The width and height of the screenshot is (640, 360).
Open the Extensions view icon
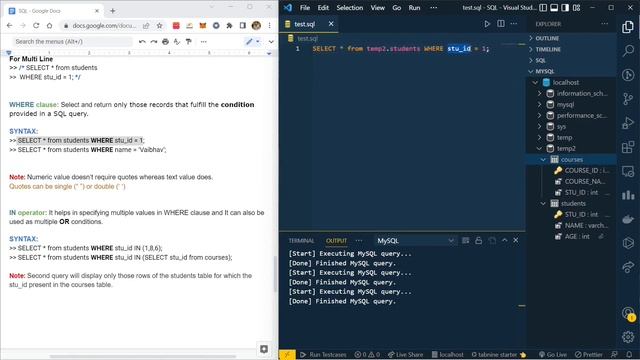coord(628,147)
